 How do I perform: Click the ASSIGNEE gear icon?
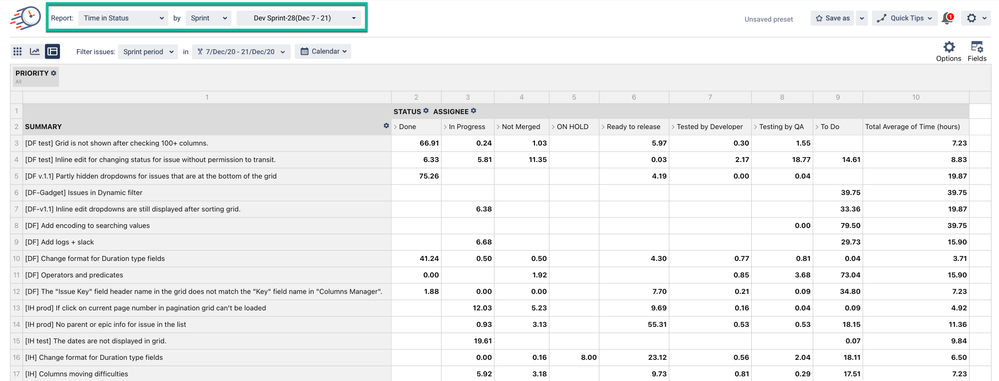[473, 111]
